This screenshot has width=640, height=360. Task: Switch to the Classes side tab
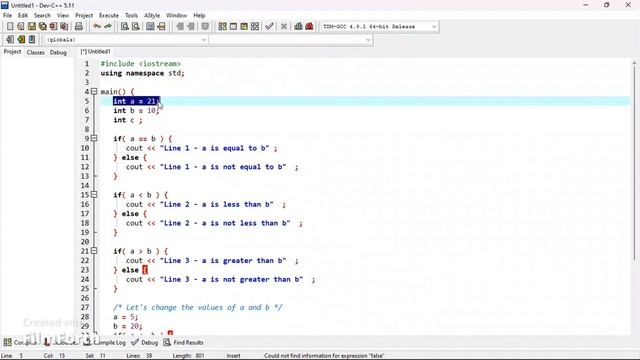[36, 52]
